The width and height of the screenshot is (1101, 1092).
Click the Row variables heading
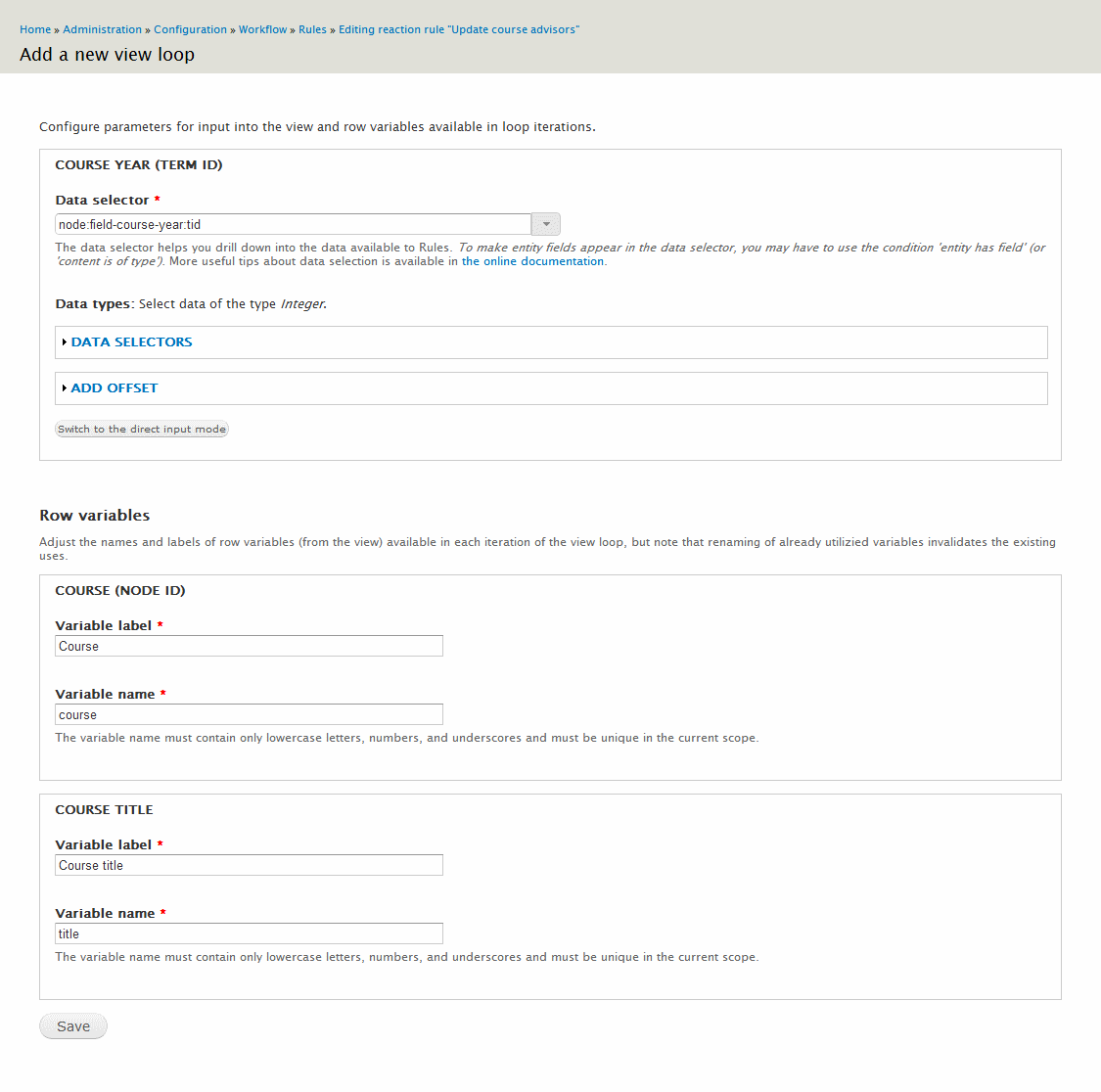pos(93,515)
